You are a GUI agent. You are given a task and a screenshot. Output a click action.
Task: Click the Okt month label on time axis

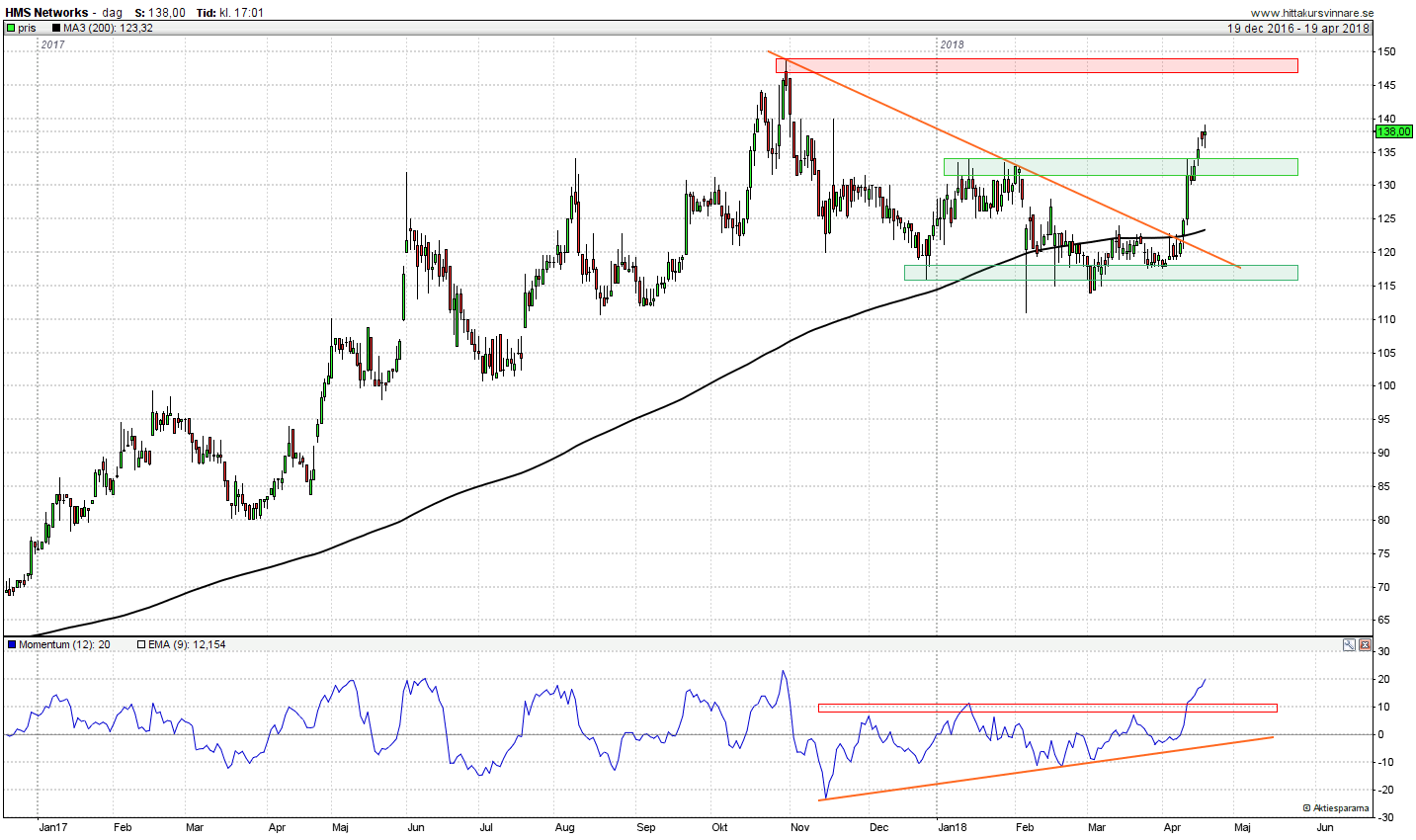(x=719, y=827)
